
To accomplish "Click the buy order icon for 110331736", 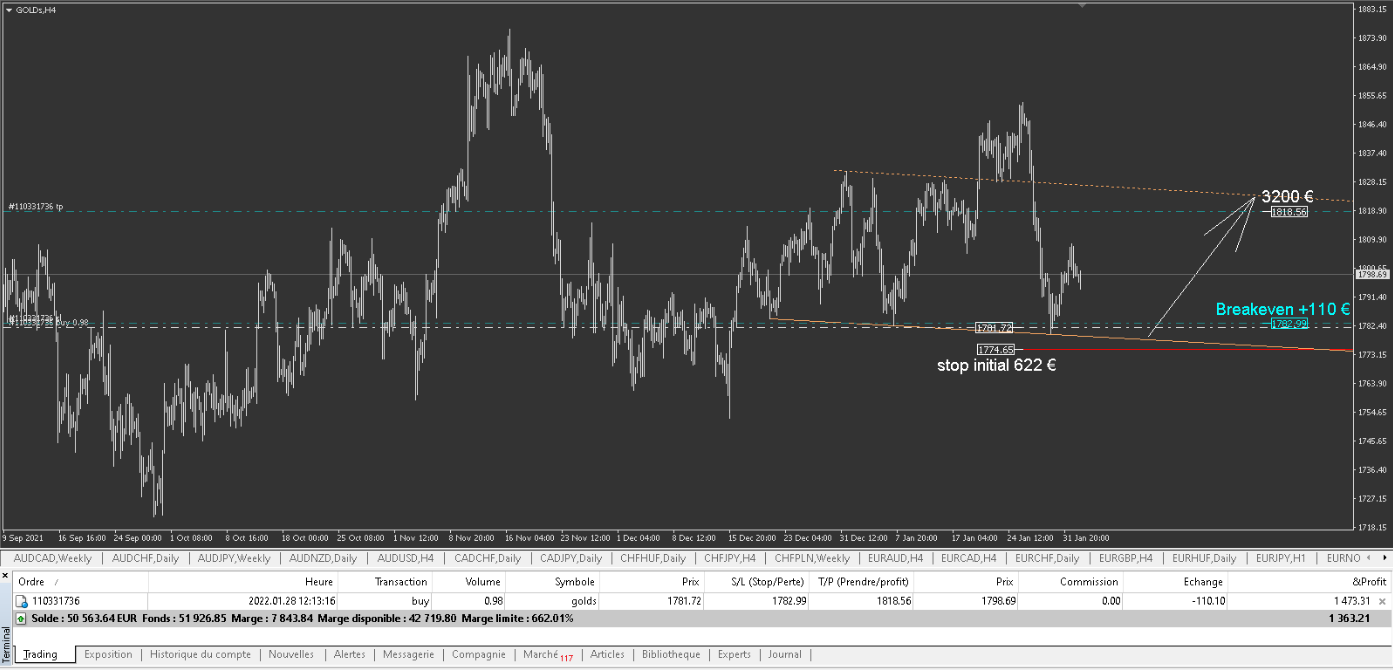I will point(21,602).
